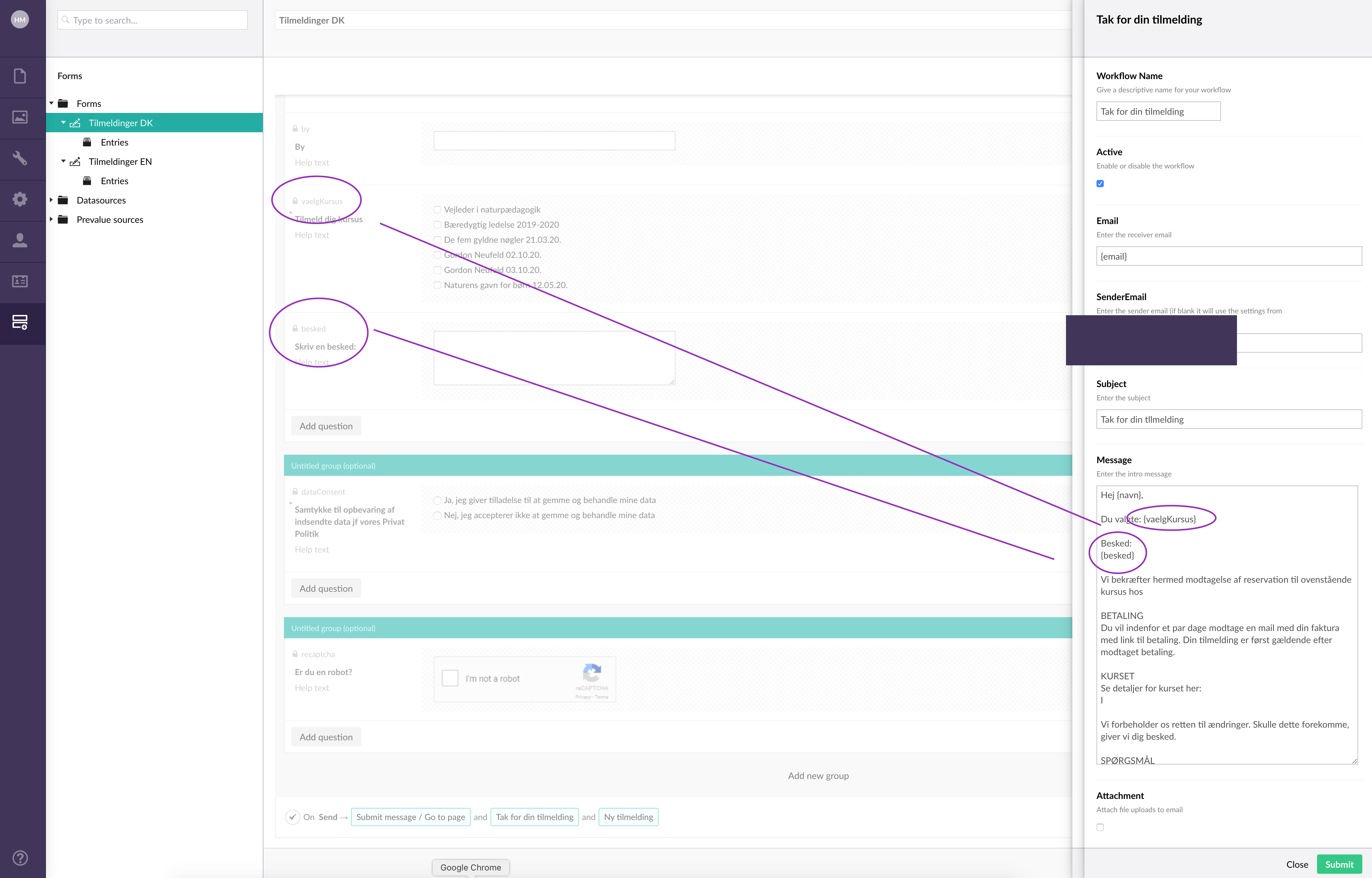The height and width of the screenshot is (878, 1372).
Task: Click the By text input
Action: click(x=554, y=141)
